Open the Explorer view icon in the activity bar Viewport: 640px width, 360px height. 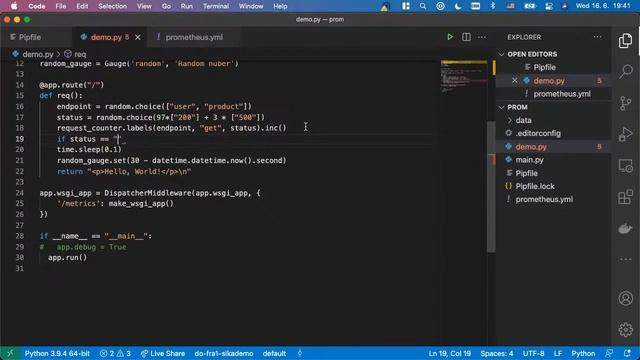(625, 41)
